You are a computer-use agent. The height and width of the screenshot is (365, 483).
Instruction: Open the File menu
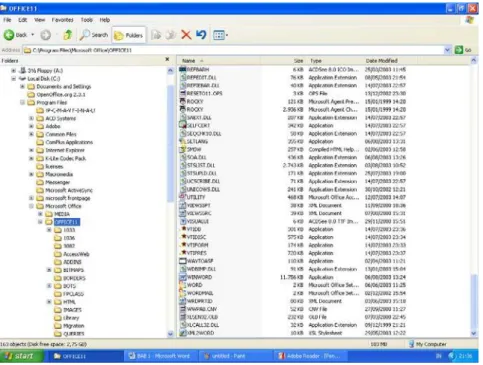point(7,20)
